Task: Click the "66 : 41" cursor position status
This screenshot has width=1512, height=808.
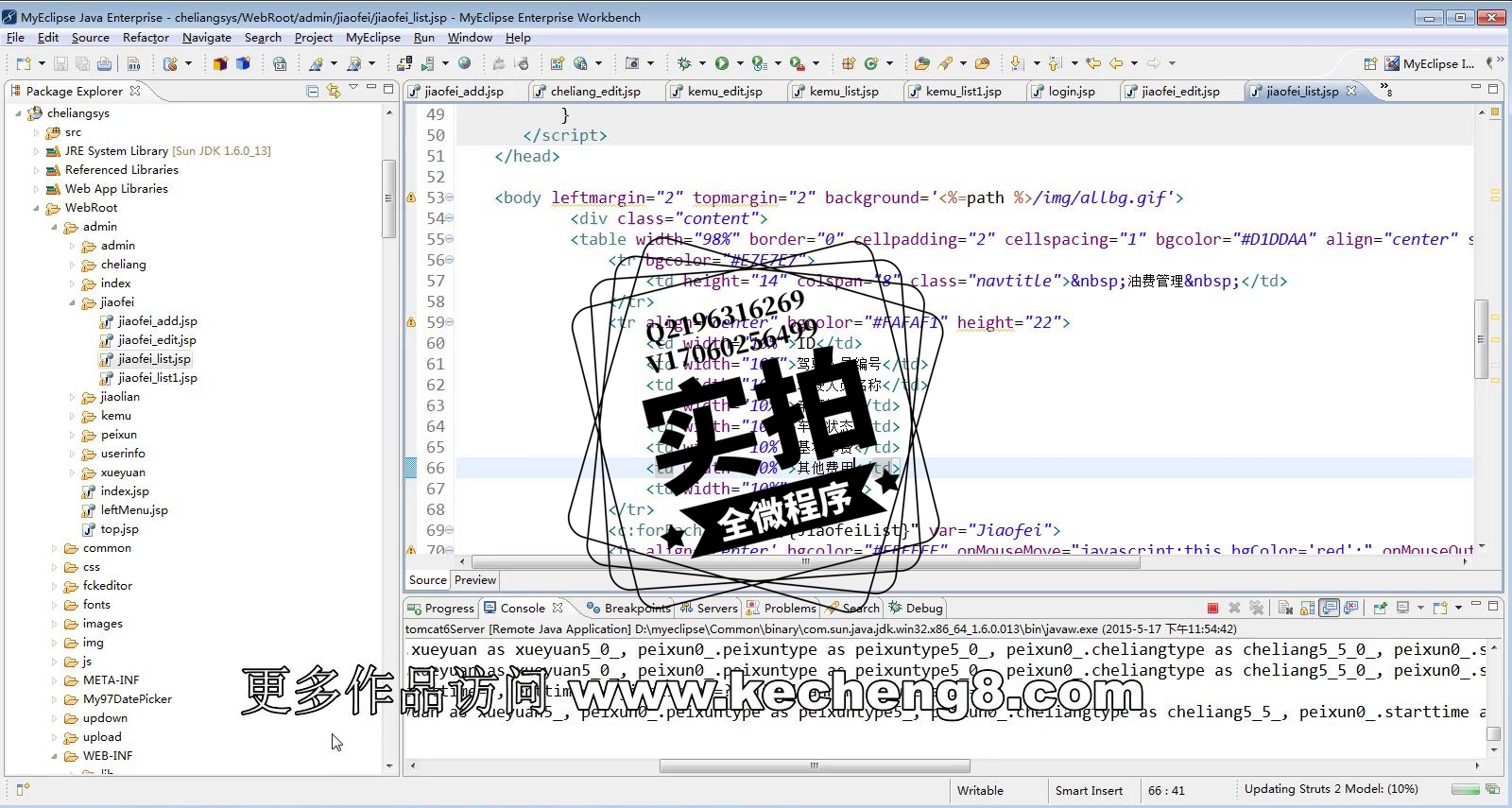Action: (1166, 790)
